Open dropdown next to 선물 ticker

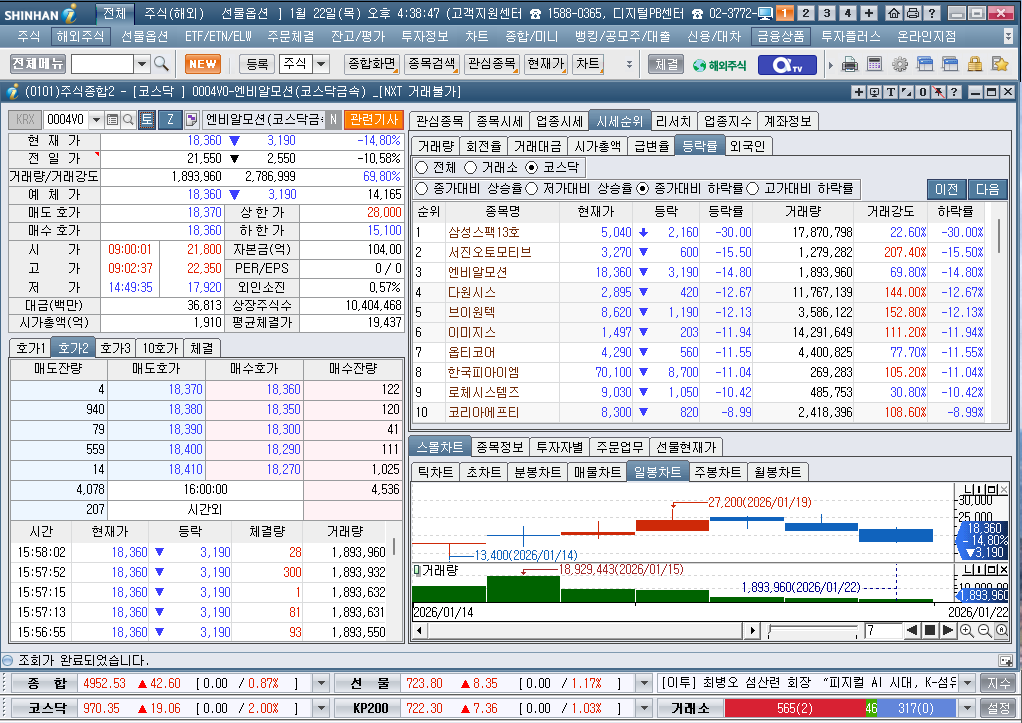point(644,683)
